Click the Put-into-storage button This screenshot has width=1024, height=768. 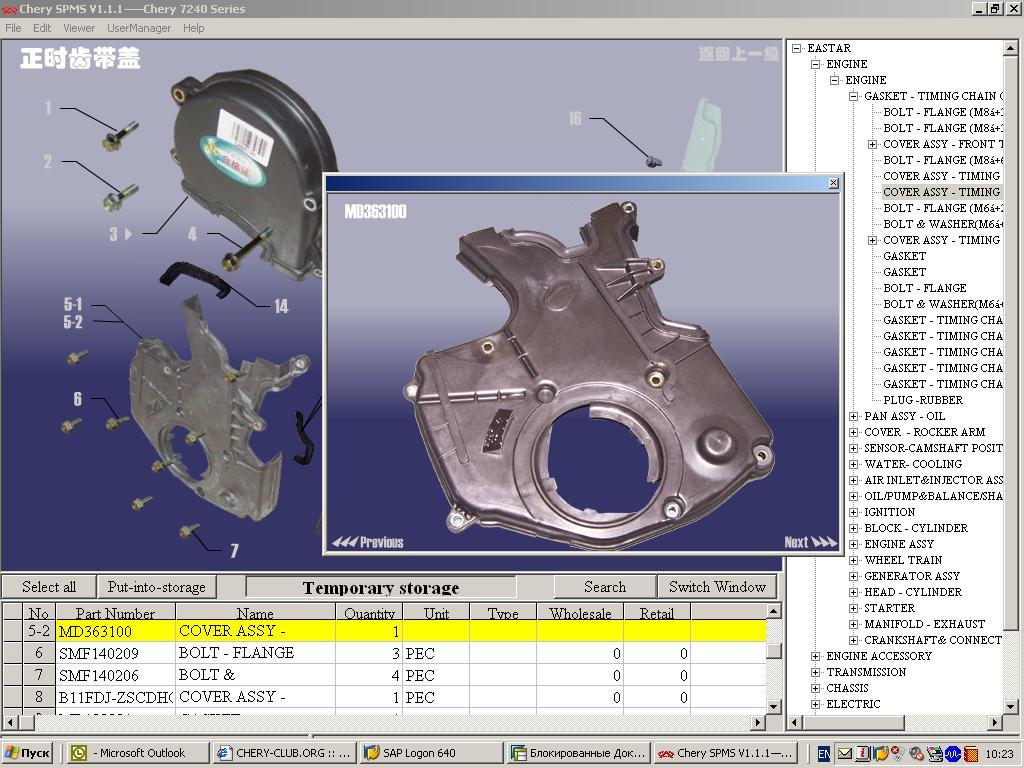pyautogui.click(x=157, y=586)
